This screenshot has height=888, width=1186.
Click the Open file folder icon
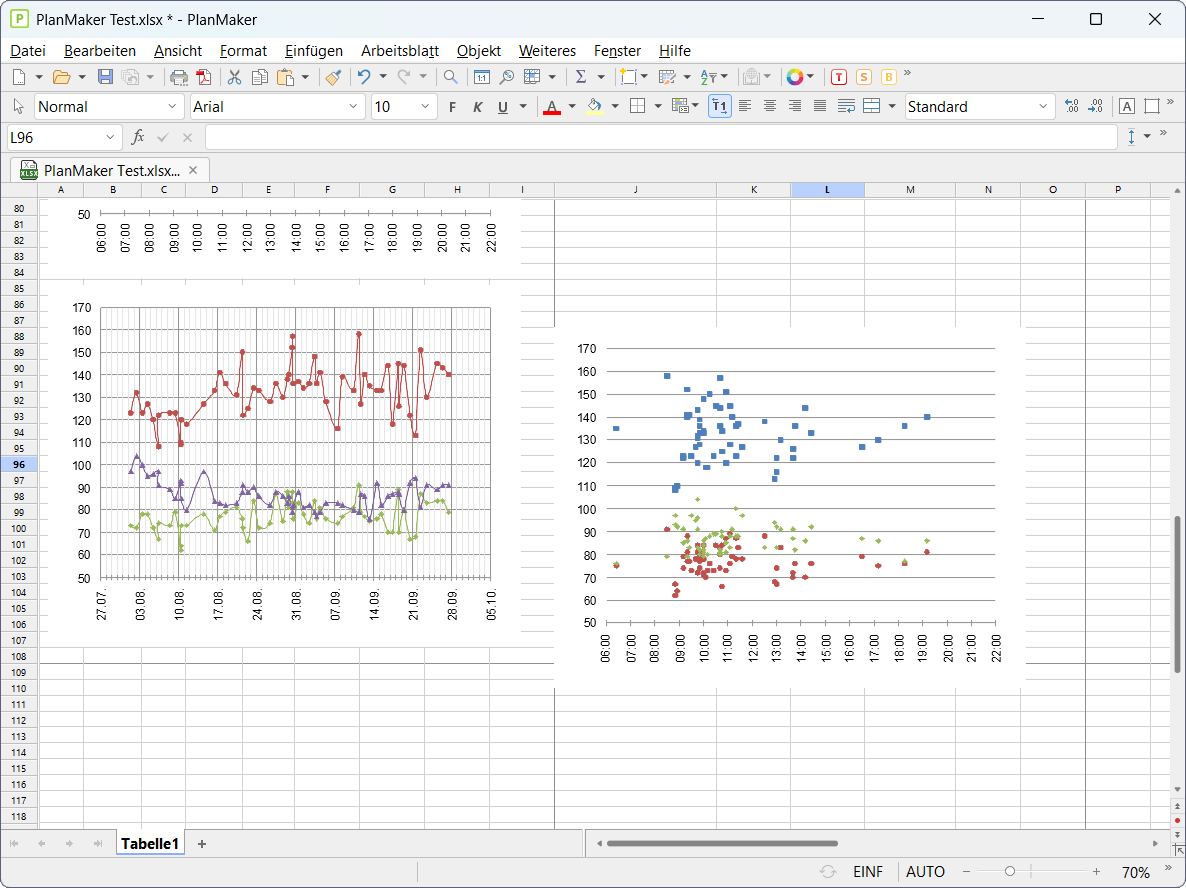61,76
